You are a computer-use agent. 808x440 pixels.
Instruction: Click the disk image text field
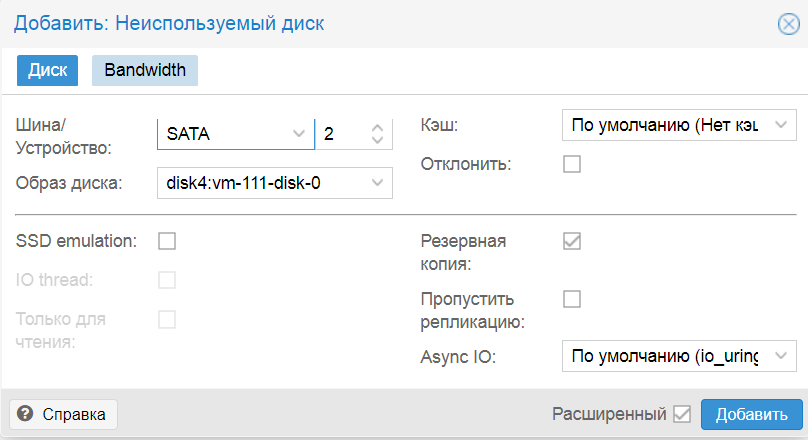click(x=260, y=183)
